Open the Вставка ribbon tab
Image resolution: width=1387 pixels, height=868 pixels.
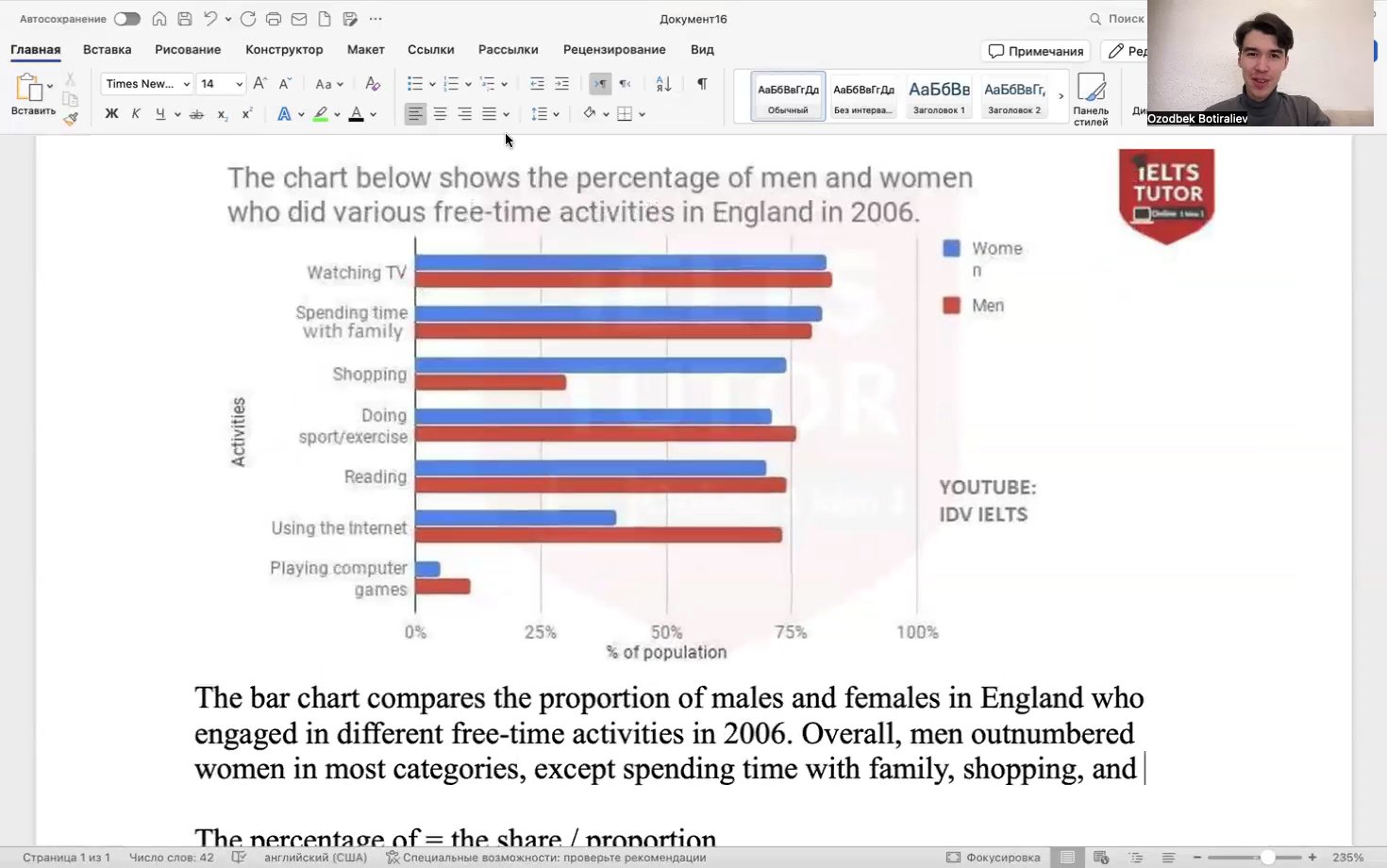click(107, 49)
